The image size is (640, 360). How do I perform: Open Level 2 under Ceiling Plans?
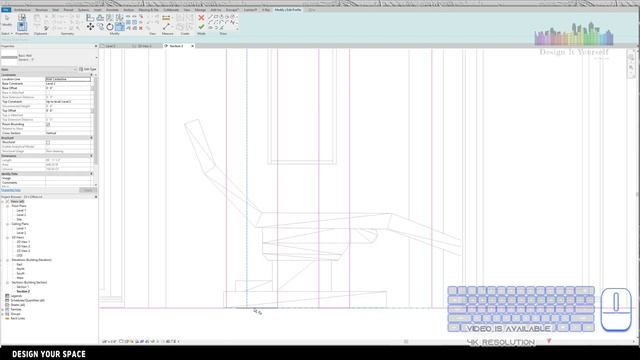tap(21, 233)
